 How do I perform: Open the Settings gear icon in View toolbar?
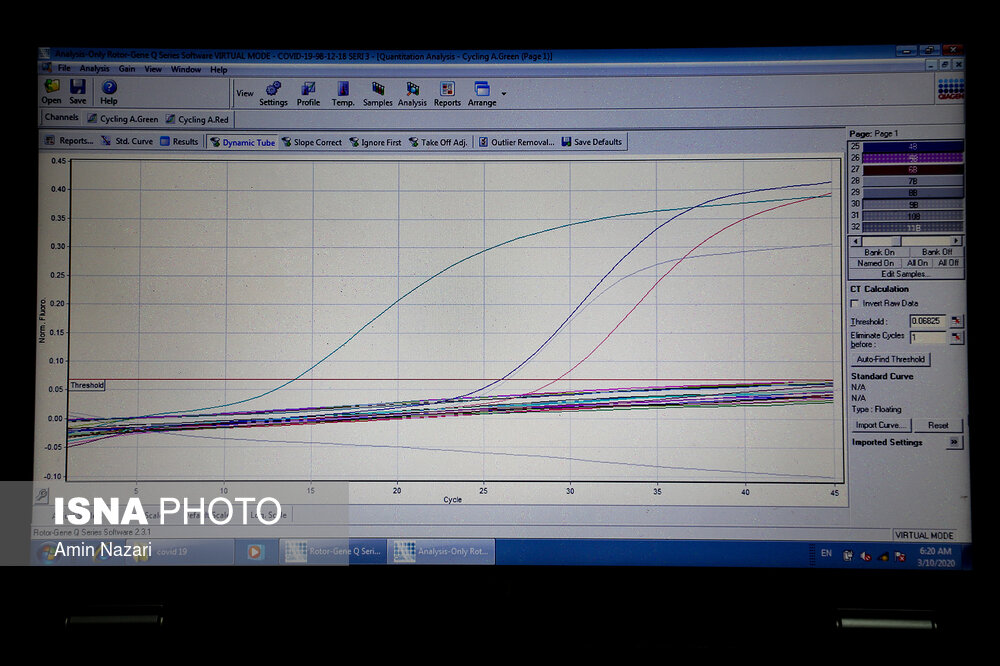coord(273,89)
